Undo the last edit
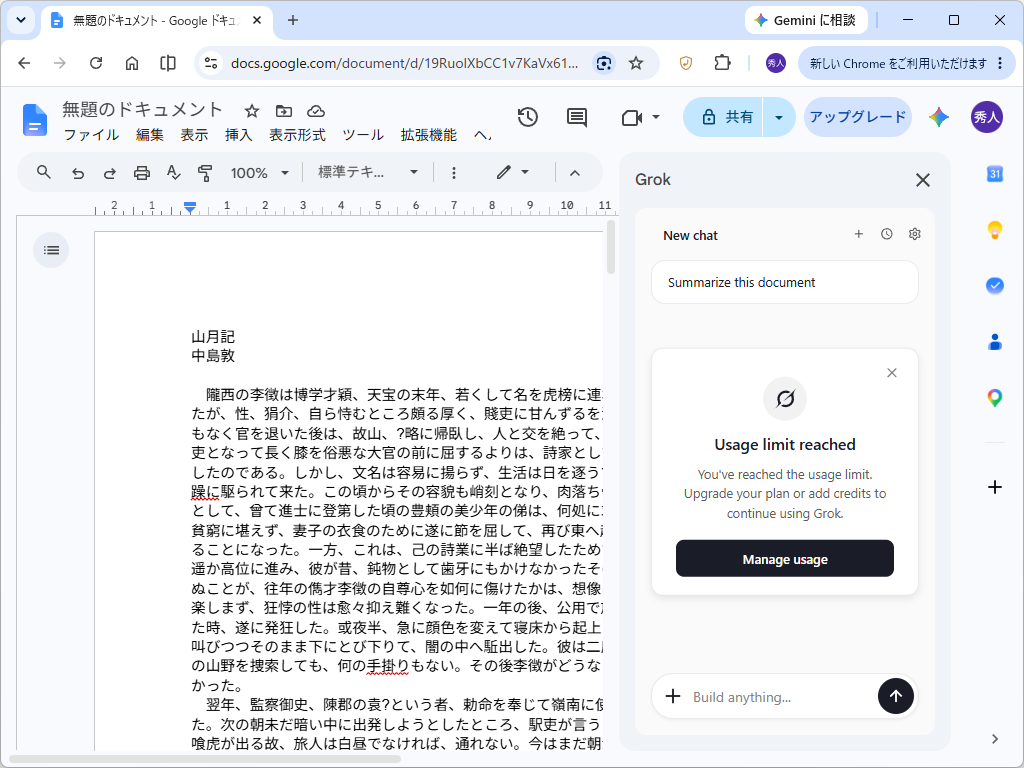The height and width of the screenshot is (768, 1024). (x=78, y=173)
